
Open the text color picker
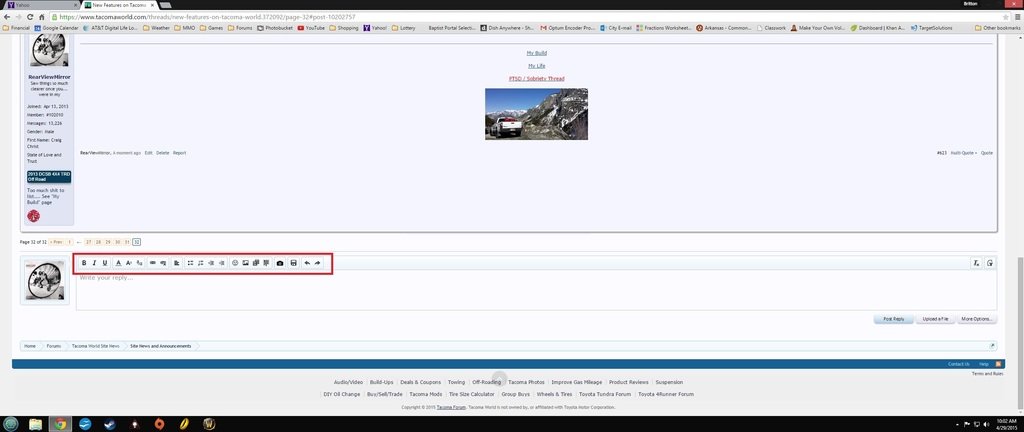(118, 263)
